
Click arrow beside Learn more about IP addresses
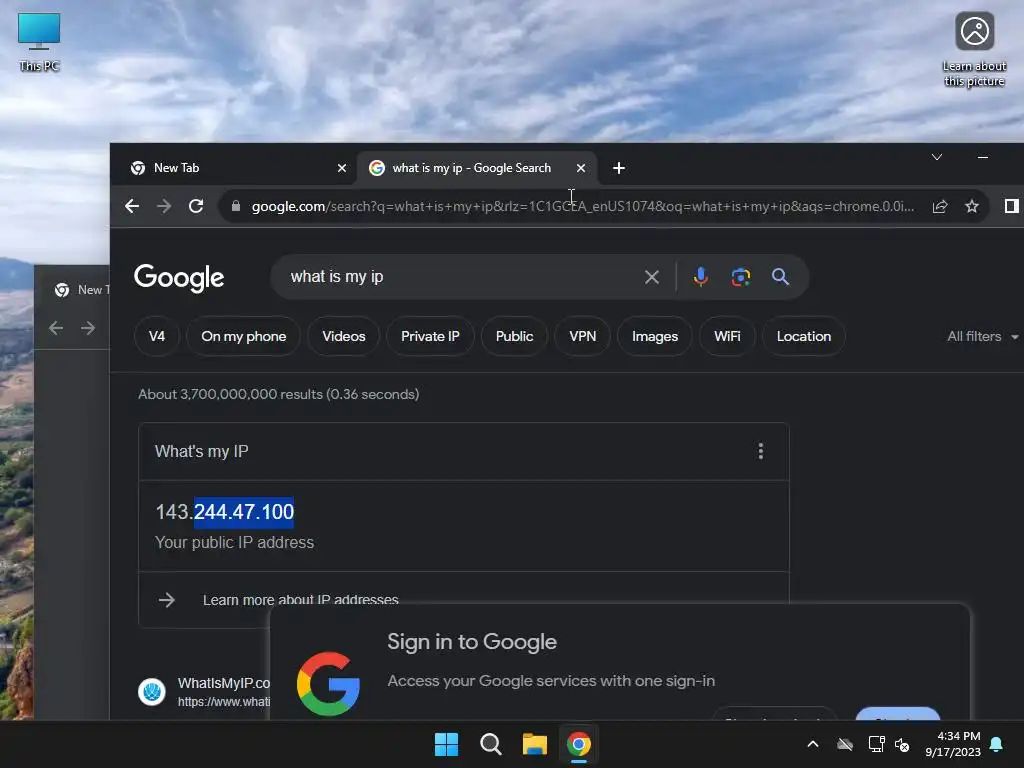pos(167,600)
